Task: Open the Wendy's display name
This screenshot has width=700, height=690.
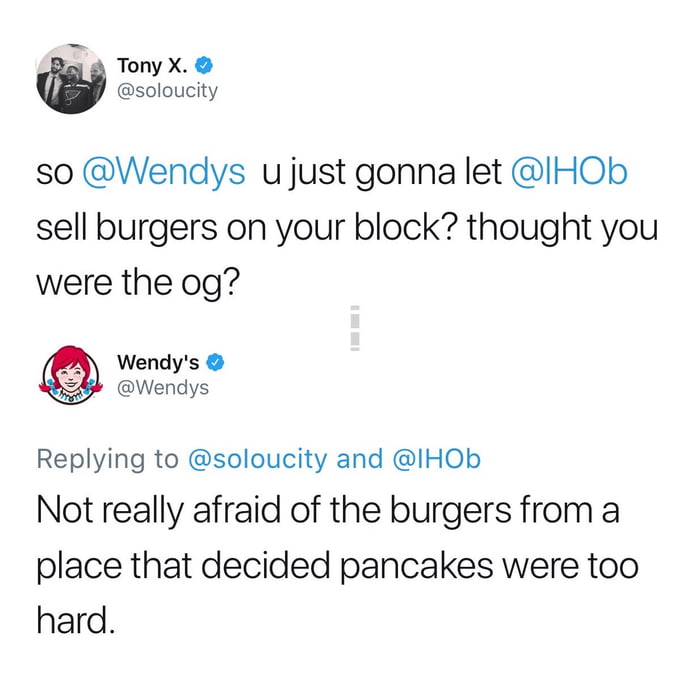Action: pos(158,362)
